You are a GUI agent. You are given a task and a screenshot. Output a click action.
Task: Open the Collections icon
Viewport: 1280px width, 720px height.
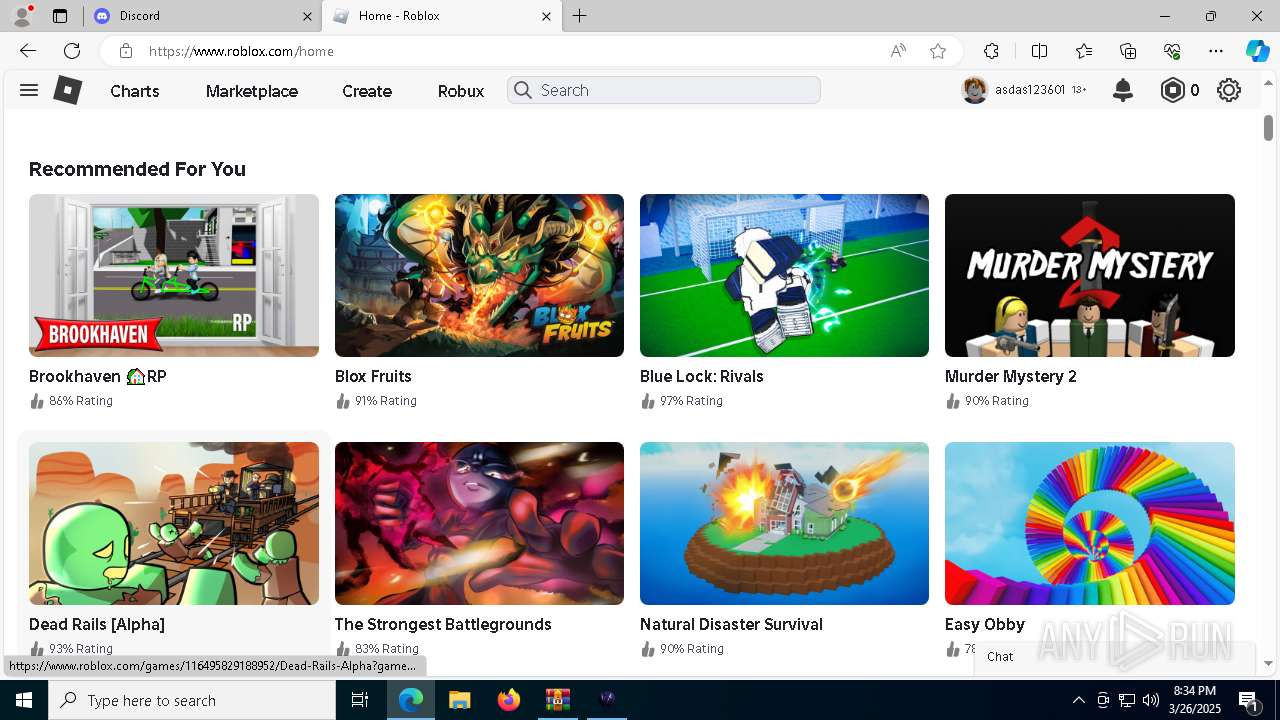[1128, 51]
